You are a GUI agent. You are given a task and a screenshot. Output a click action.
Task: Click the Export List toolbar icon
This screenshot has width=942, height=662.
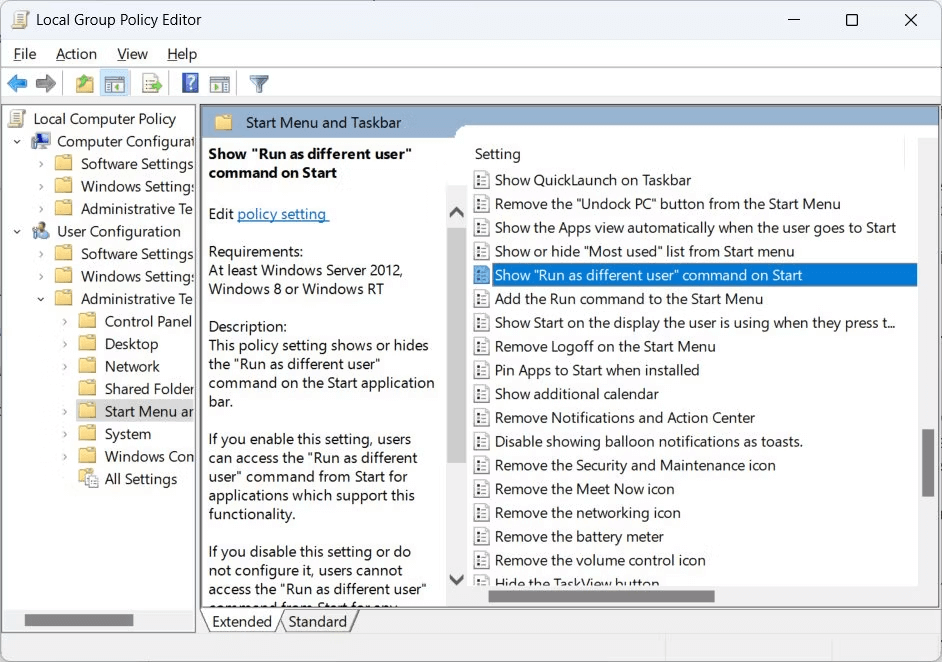(151, 83)
